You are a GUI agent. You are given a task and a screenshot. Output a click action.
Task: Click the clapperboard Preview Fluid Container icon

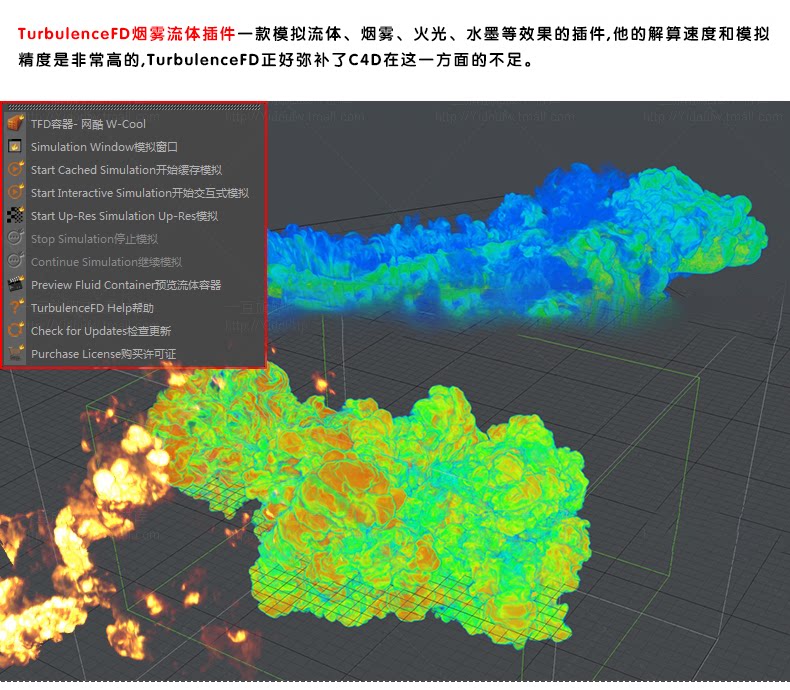coord(16,285)
